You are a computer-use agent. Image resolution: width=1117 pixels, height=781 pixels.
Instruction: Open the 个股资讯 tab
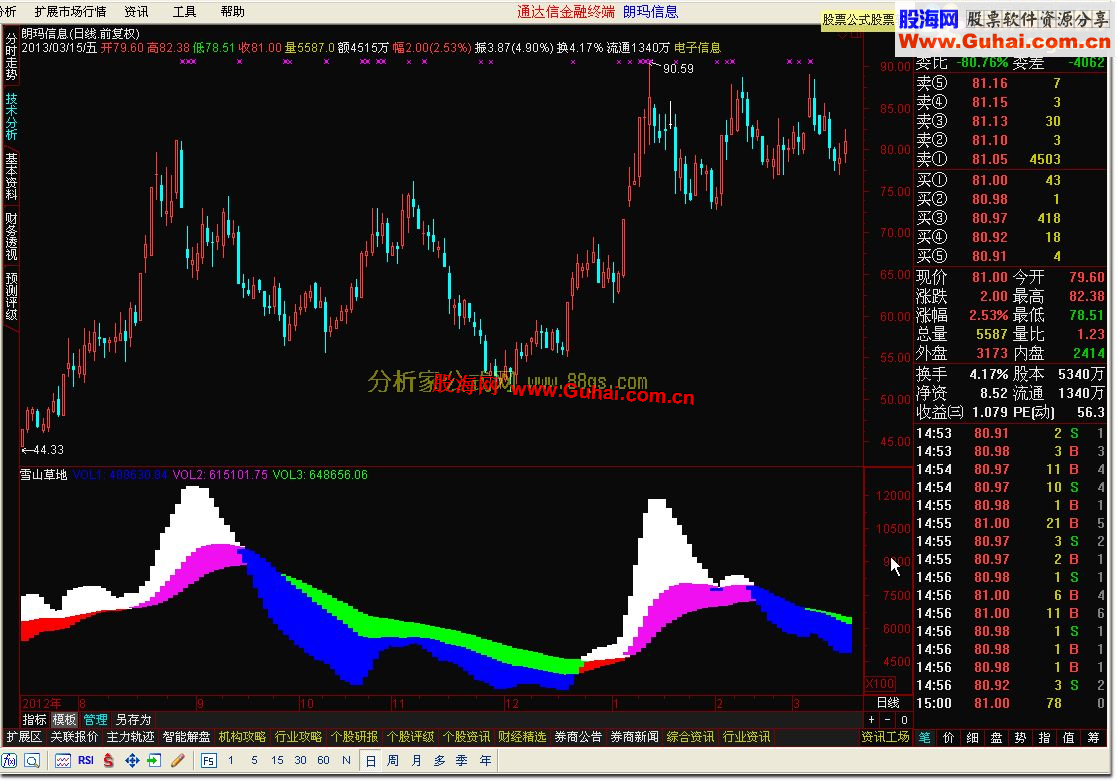pyautogui.click(x=467, y=737)
